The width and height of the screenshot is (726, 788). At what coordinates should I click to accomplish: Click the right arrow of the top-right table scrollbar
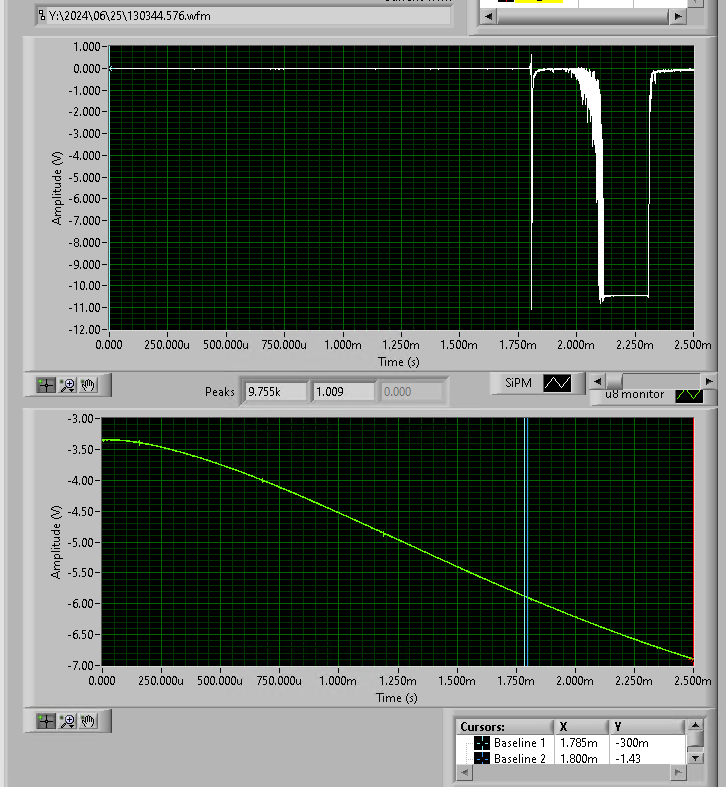[x=678, y=16]
